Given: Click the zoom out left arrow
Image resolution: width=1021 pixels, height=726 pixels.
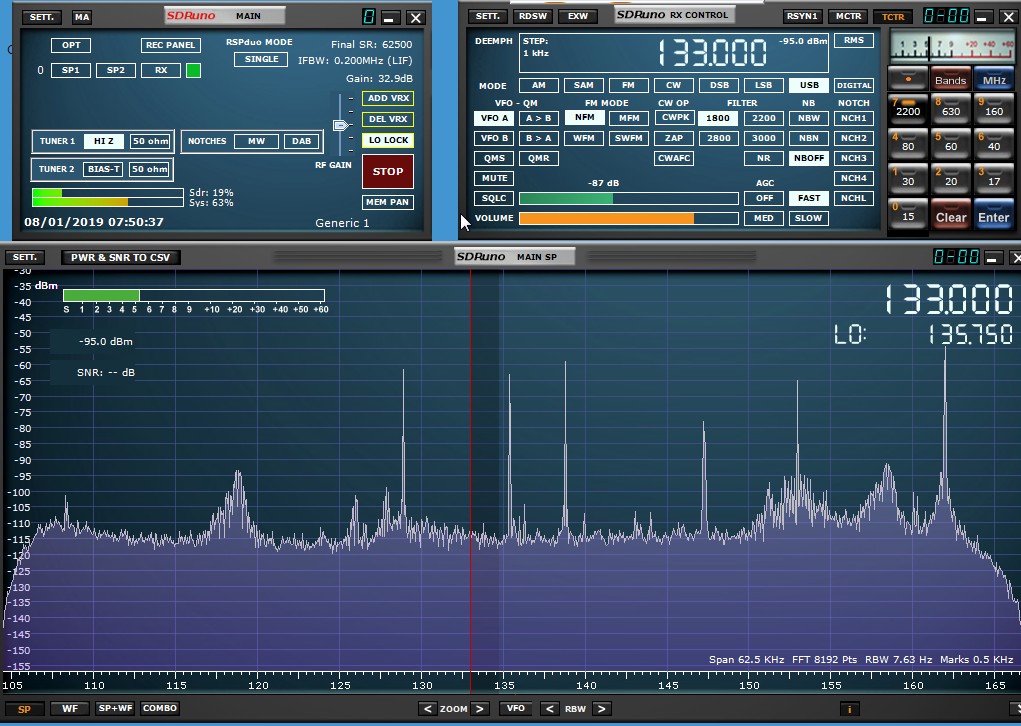Looking at the screenshot, I should [428, 709].
